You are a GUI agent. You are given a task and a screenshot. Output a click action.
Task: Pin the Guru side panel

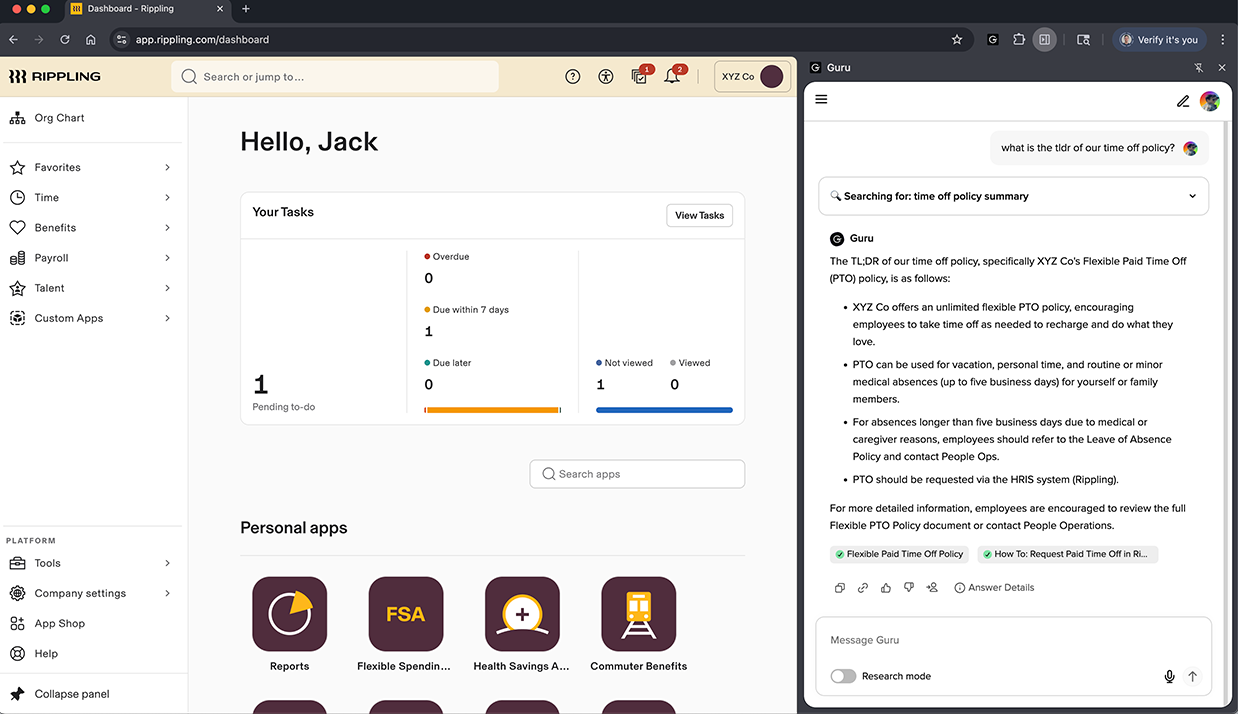pos(1199,67)
